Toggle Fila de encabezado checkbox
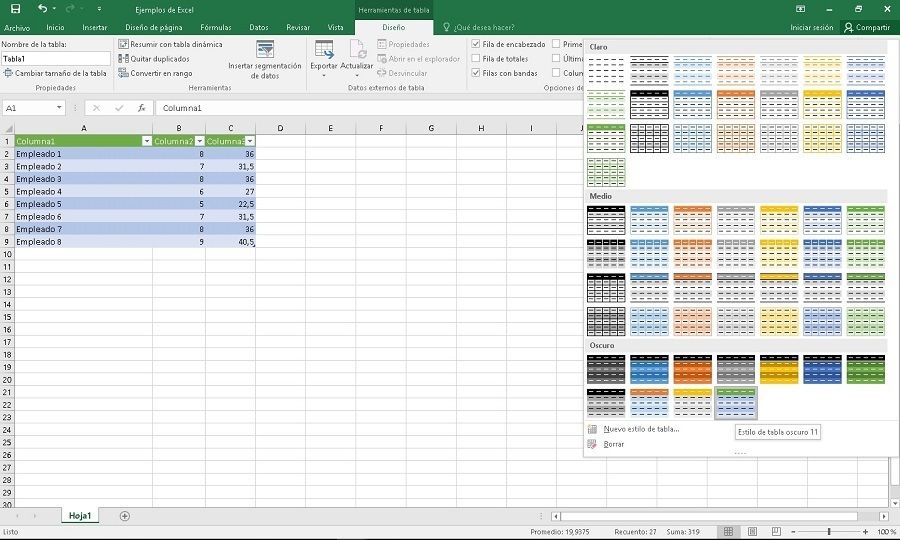This screenshot has height=540, width=900. (x=476, y=44)
